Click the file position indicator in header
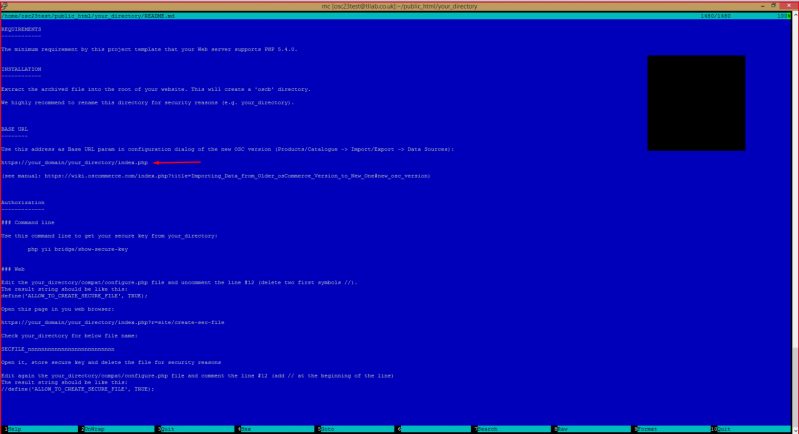Screen dimensions: 799x434 click(772, 17)
